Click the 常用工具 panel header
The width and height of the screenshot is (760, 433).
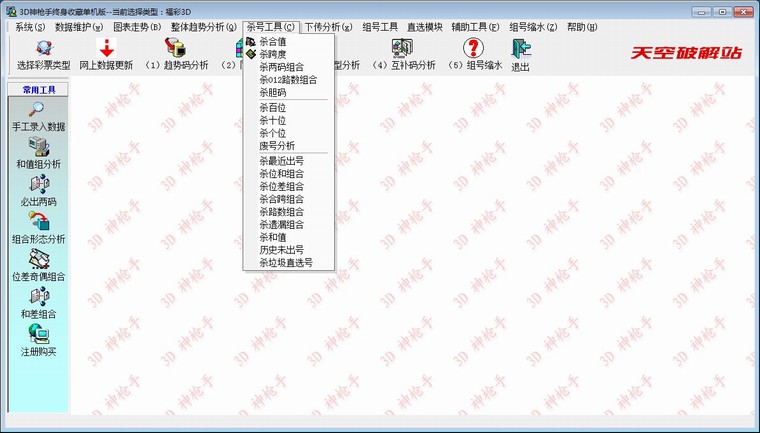click(38, 89)
